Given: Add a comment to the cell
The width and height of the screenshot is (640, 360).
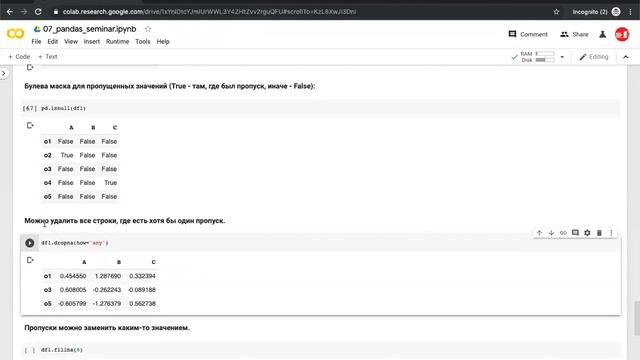Looking at the screenshot, I should [x=575, y=233].
